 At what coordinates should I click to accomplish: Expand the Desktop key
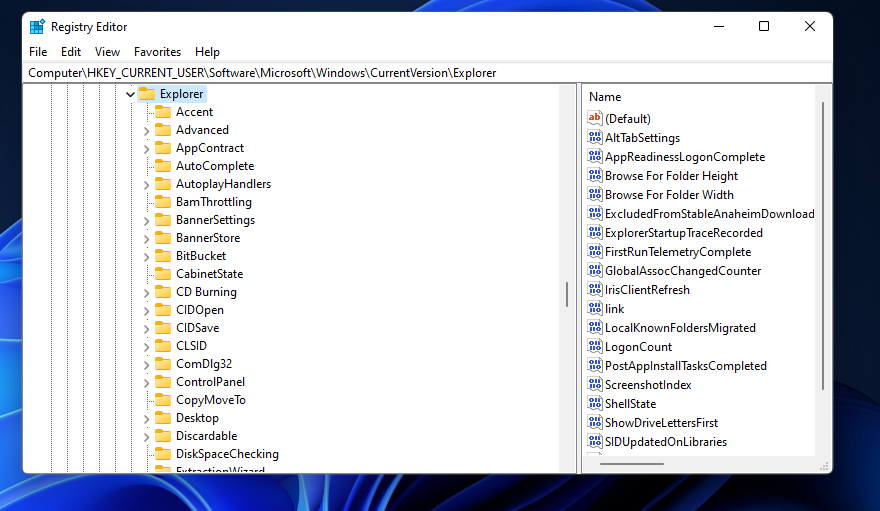146,418
